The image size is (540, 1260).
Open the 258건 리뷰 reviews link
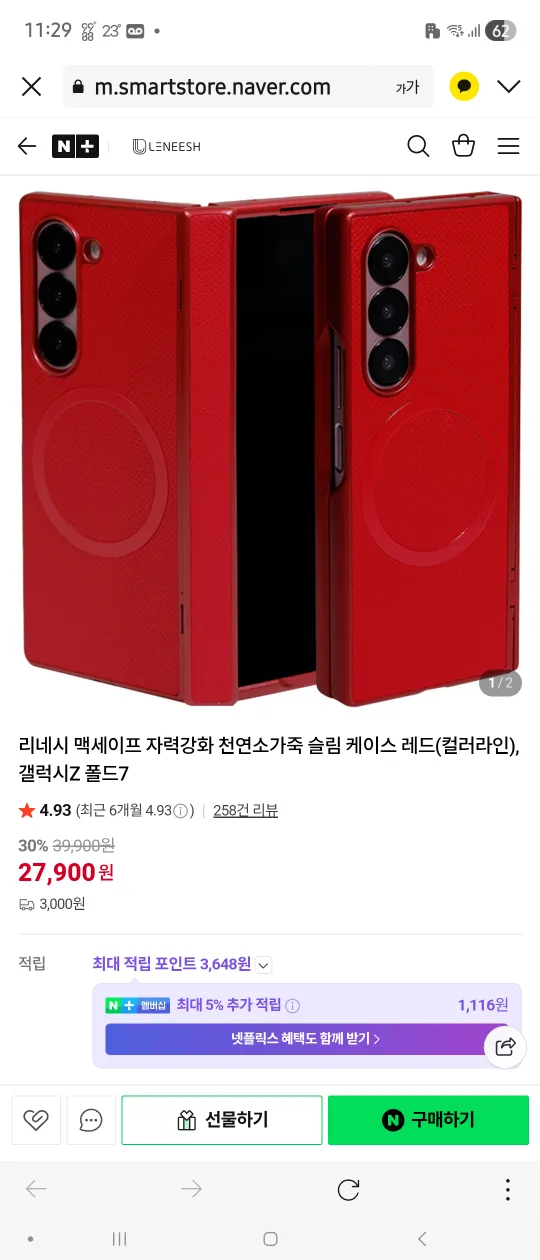(x=245, y=810)
